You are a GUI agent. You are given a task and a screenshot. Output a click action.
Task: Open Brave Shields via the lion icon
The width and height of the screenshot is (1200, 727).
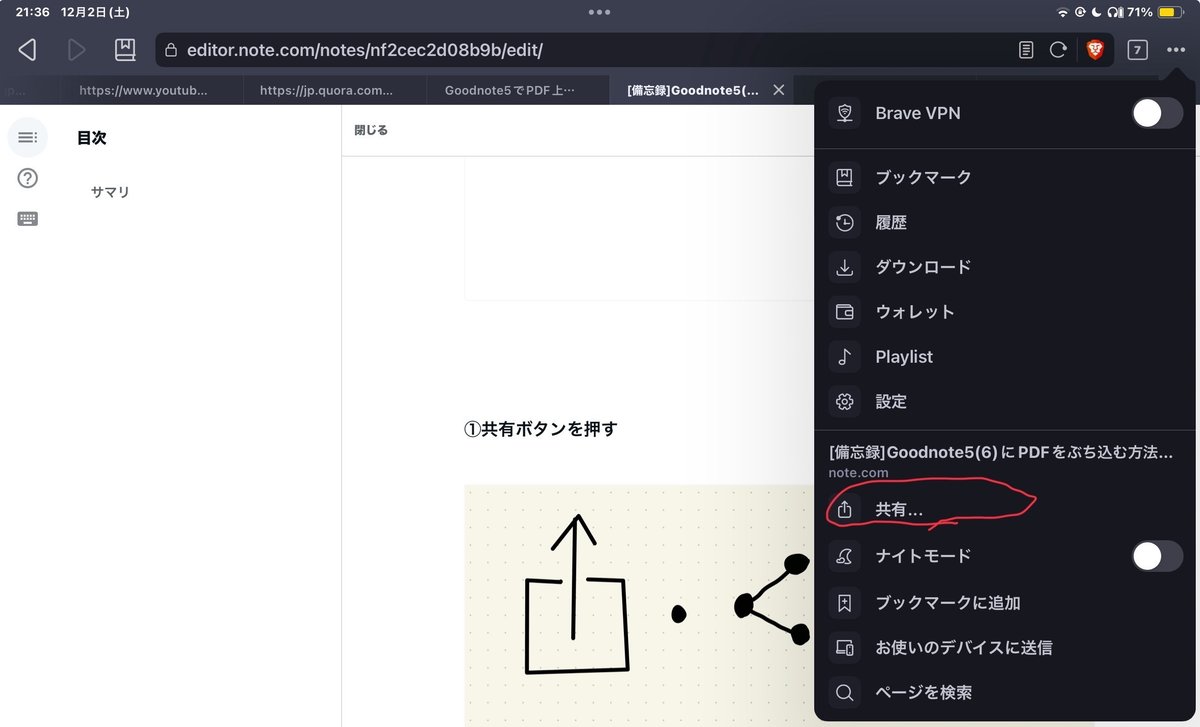tap(1095, 49)
